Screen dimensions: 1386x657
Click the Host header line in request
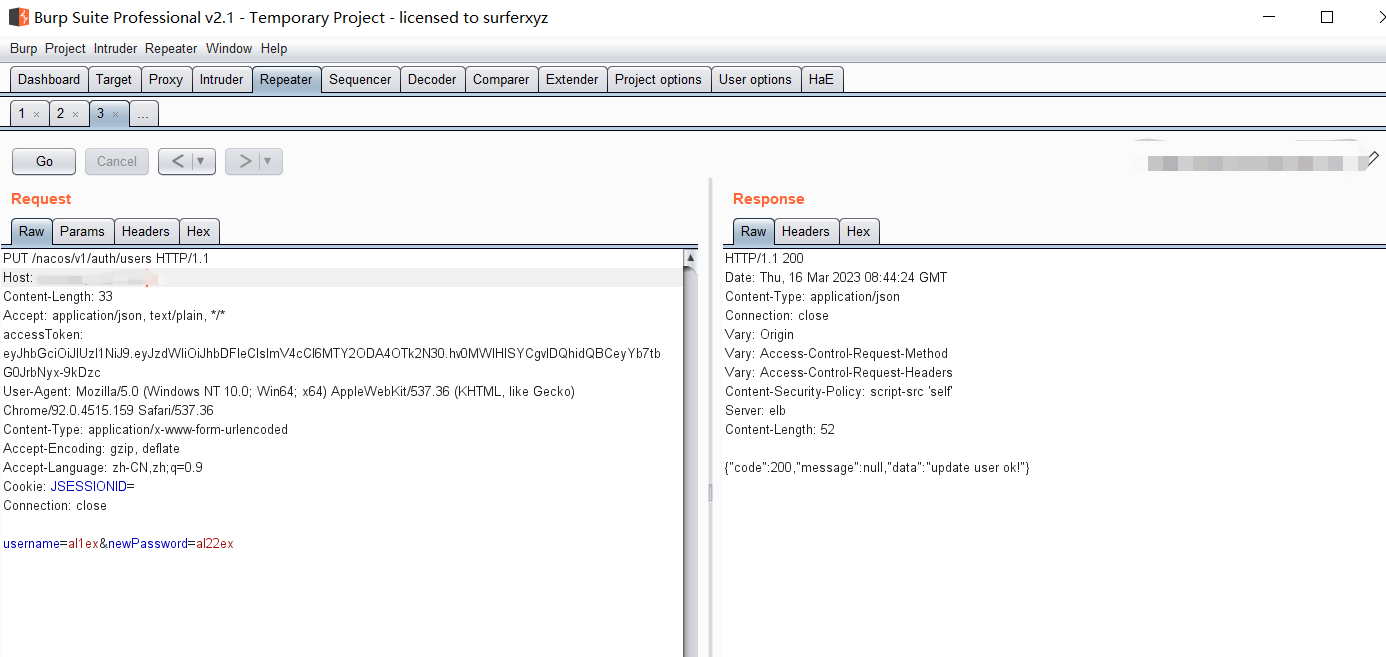342,277
